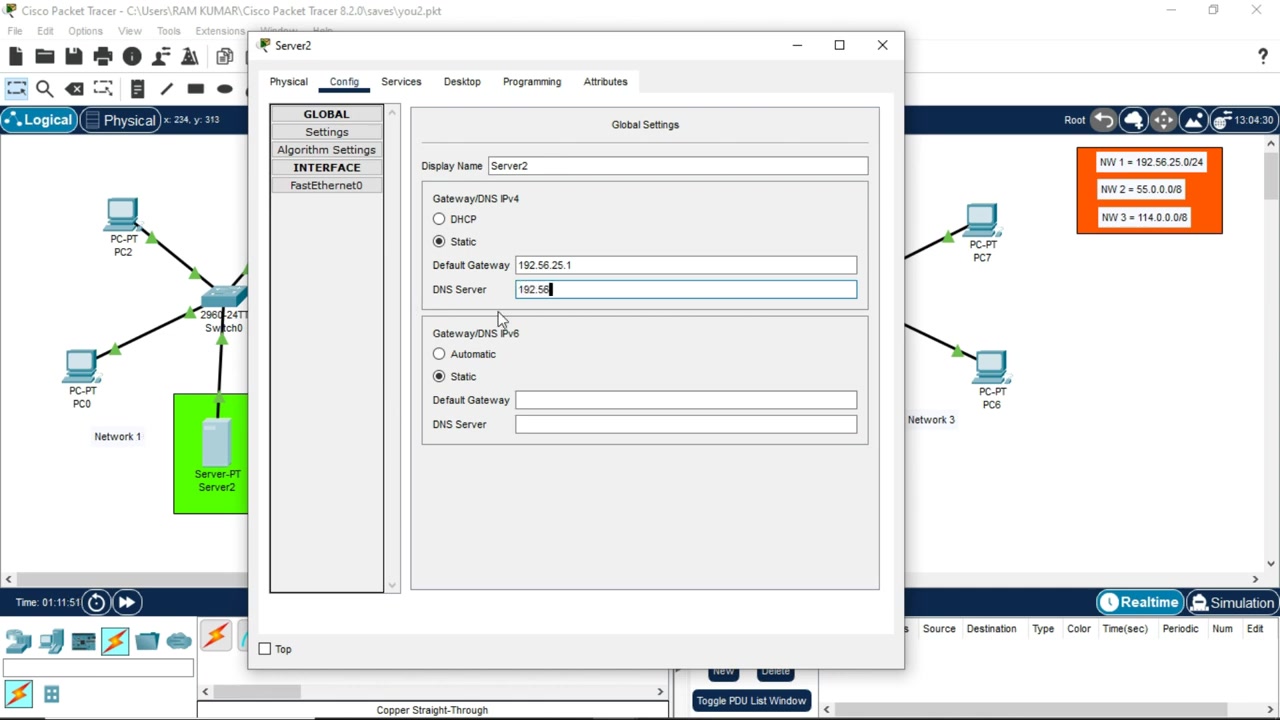Viewport: 1280px width, 720px height.
Task: Open the File menu
Action: click(x=15, y=31)
